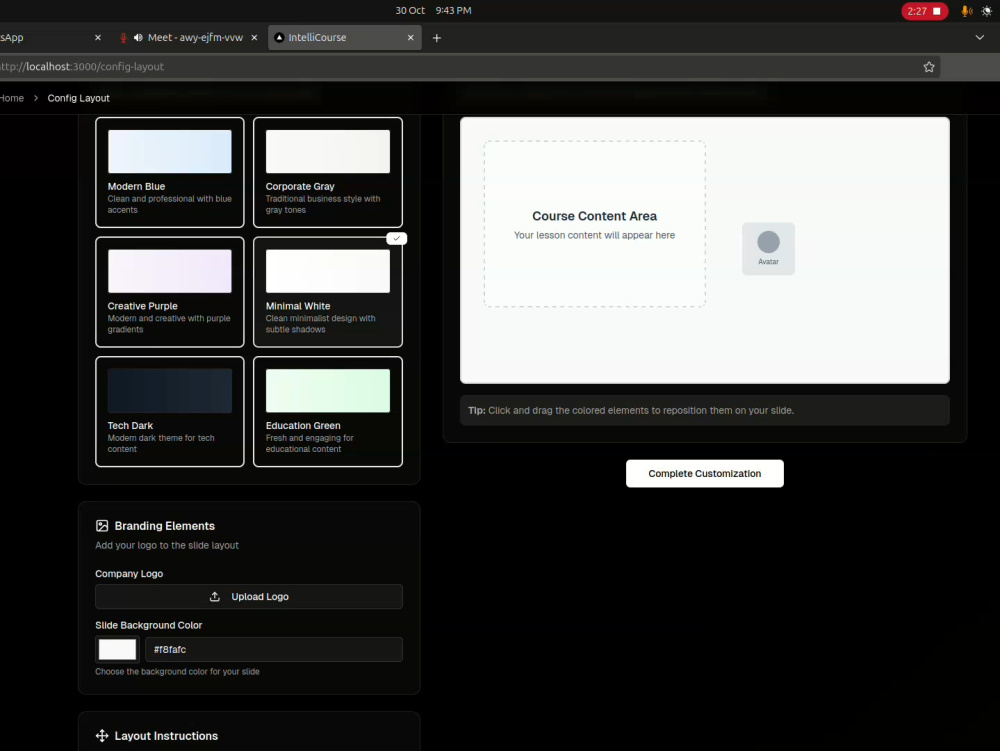This screenshot has width=1000, height=751.
Task: Click the Layout Instructions move icon
Action: 102,736
